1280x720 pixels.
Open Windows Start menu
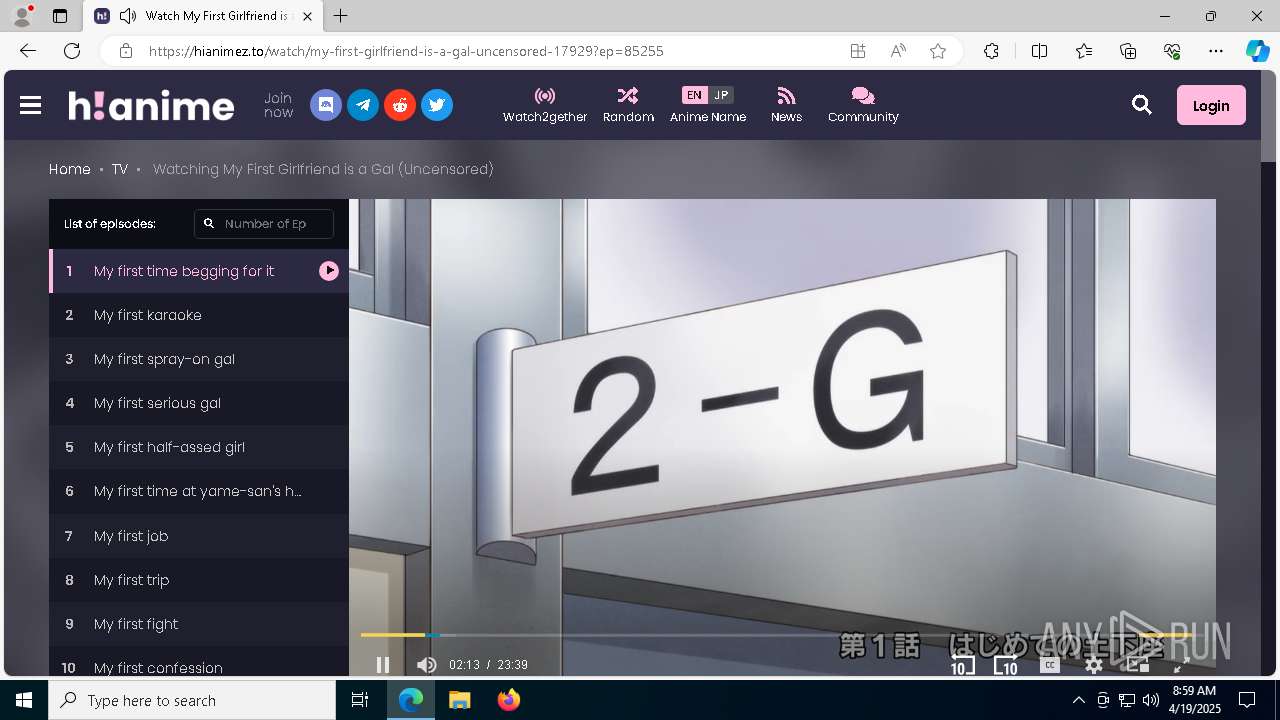24,700
